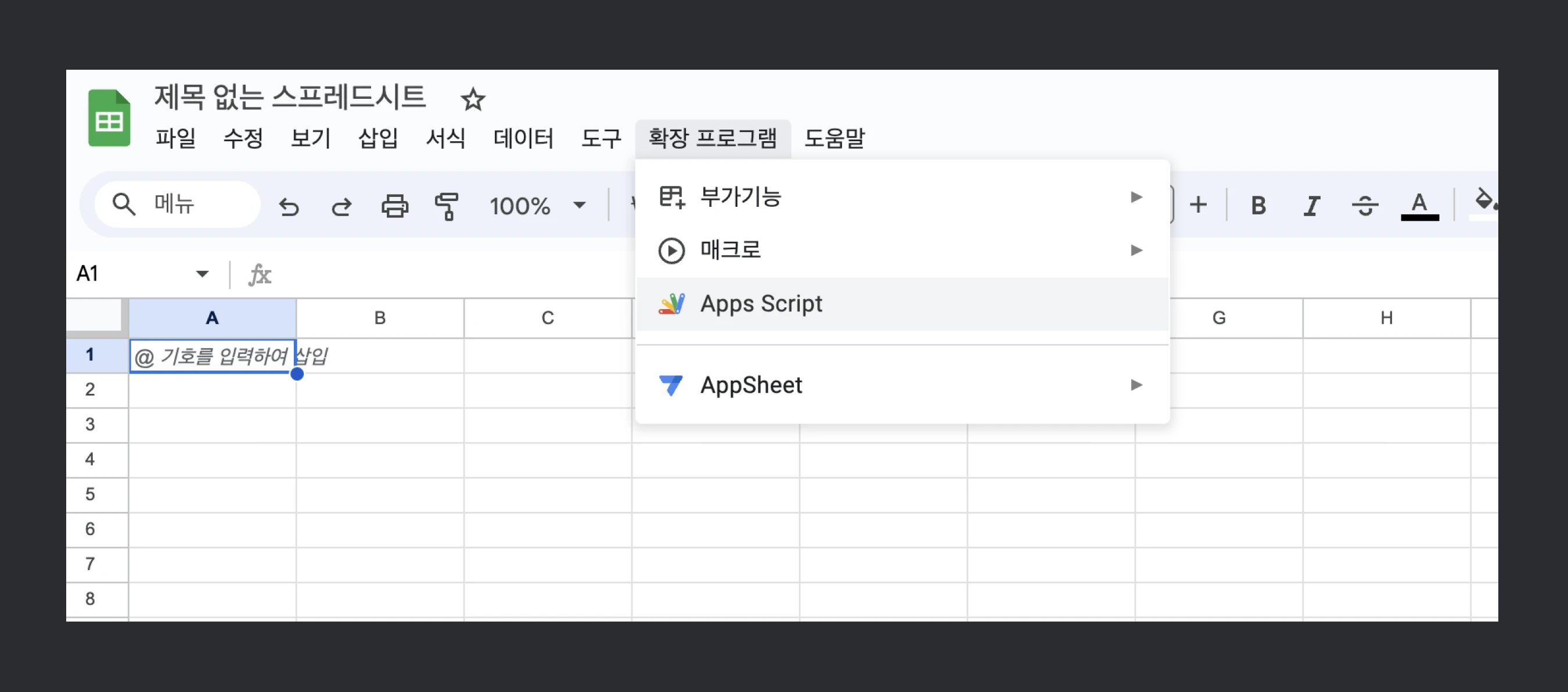Star the untitled spreadsheet
The height and width of the screenshot is (692, 1568).
click(x=472, y=99)
